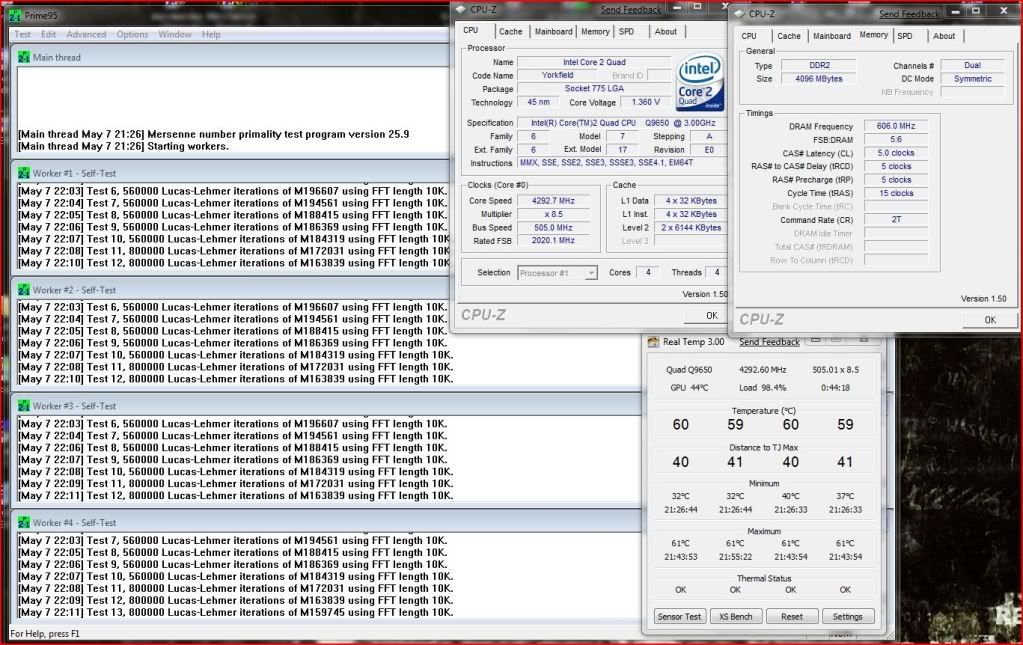Switch to Memory tab in first CPU-Z window
This screenshot has height=645, width=1023.
point(595,31)
